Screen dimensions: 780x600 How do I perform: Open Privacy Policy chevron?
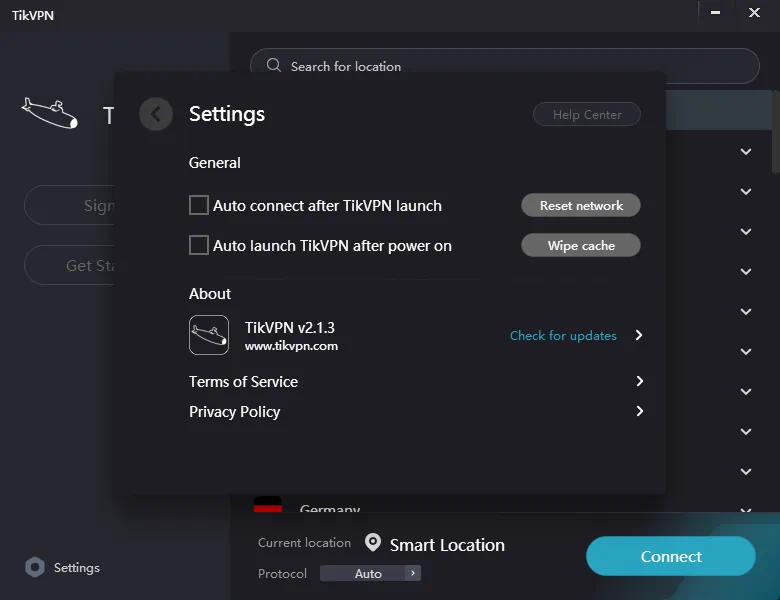click(640, 411)
